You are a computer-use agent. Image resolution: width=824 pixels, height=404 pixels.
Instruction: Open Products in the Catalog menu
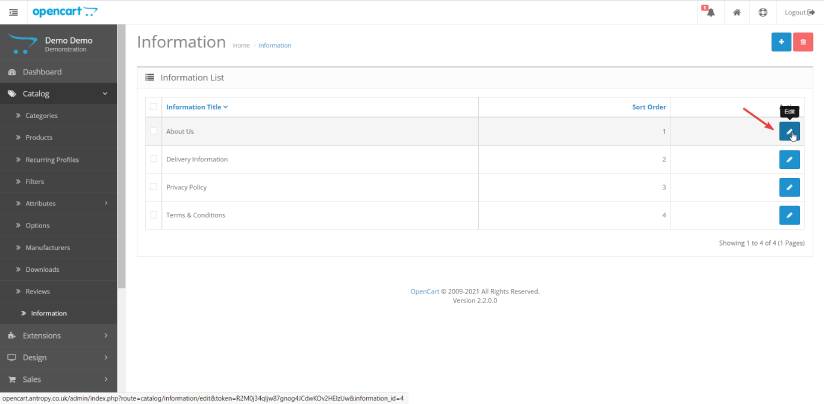[x=39, y=137]
